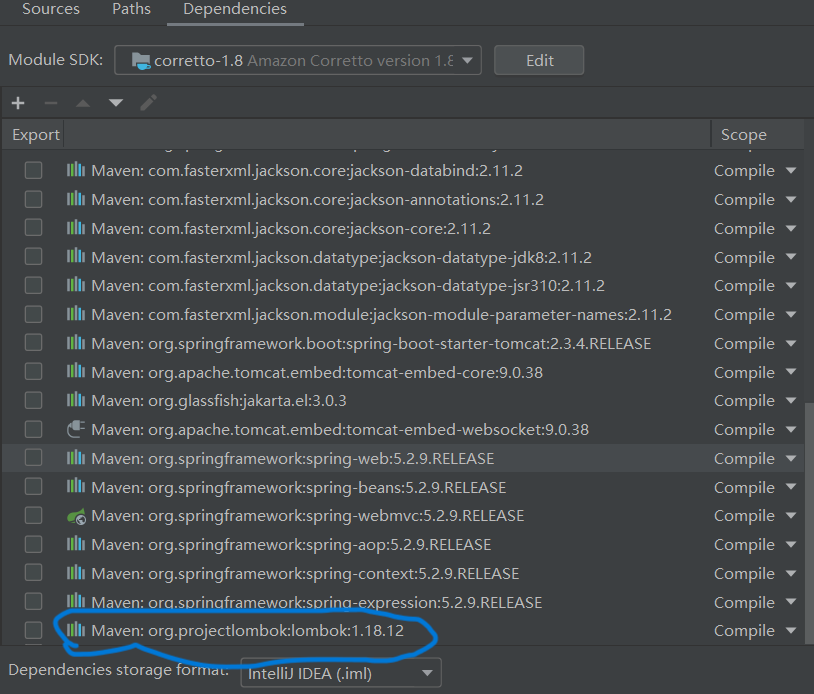
Task: Check Export box for spring-web
Action: click(34, 458)
